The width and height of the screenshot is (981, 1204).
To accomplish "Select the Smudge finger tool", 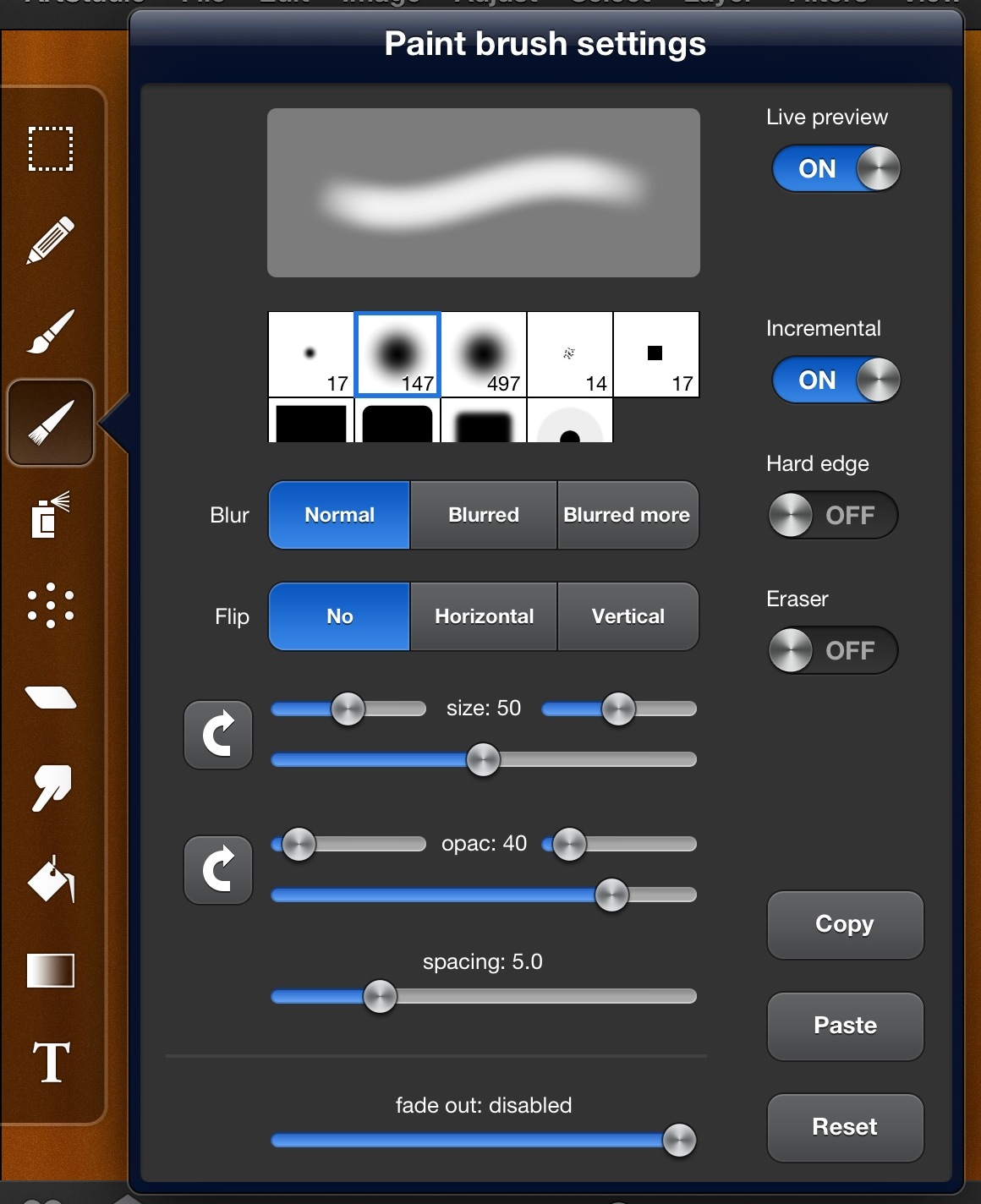I will (51, 788).
